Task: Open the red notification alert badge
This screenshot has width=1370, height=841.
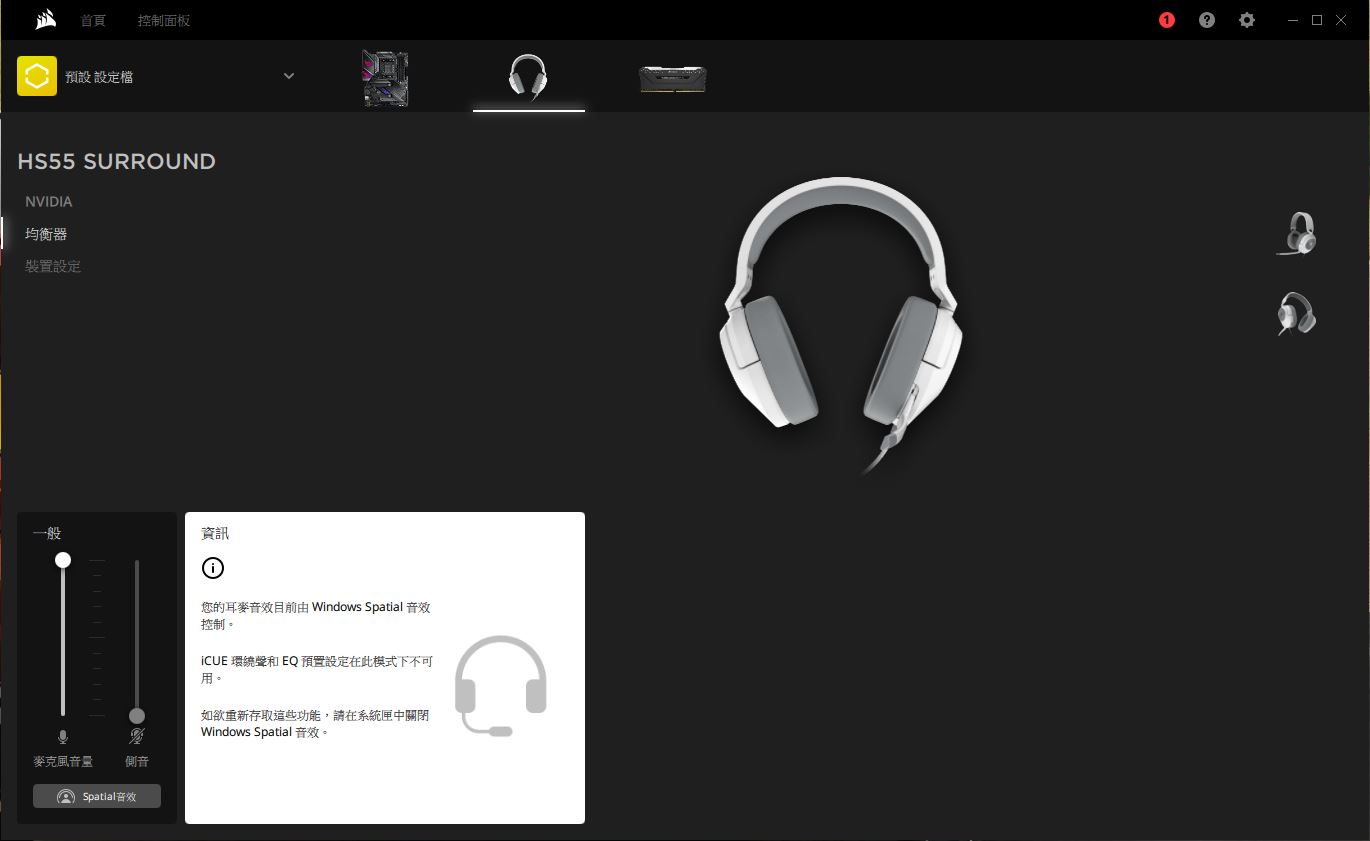Action: pyautogui.click(x=1167, y=20)
